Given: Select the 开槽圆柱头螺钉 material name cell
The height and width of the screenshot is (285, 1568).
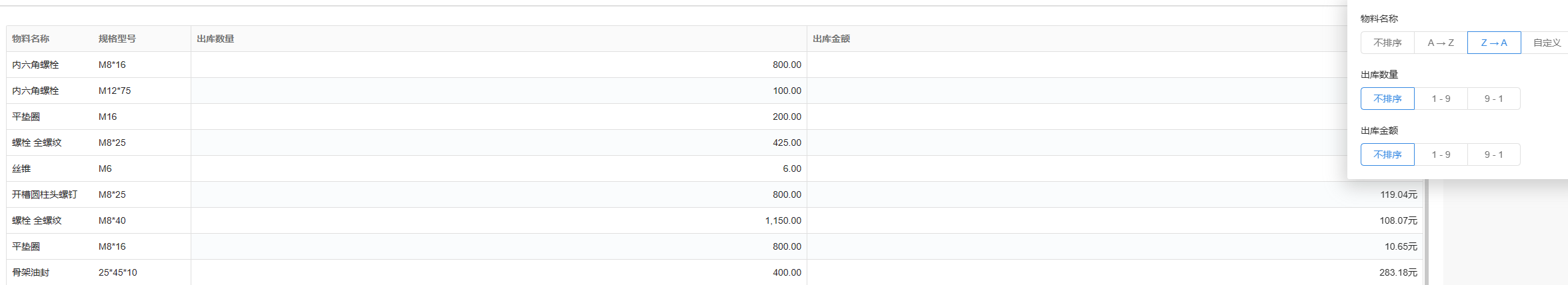Looking at the screenshot, I should [x=45, y=194].
